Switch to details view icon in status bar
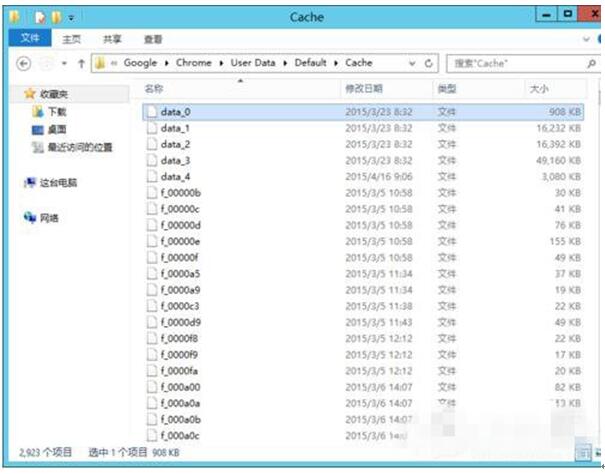Screen dimensions: 605x474 tap(583, 453)
